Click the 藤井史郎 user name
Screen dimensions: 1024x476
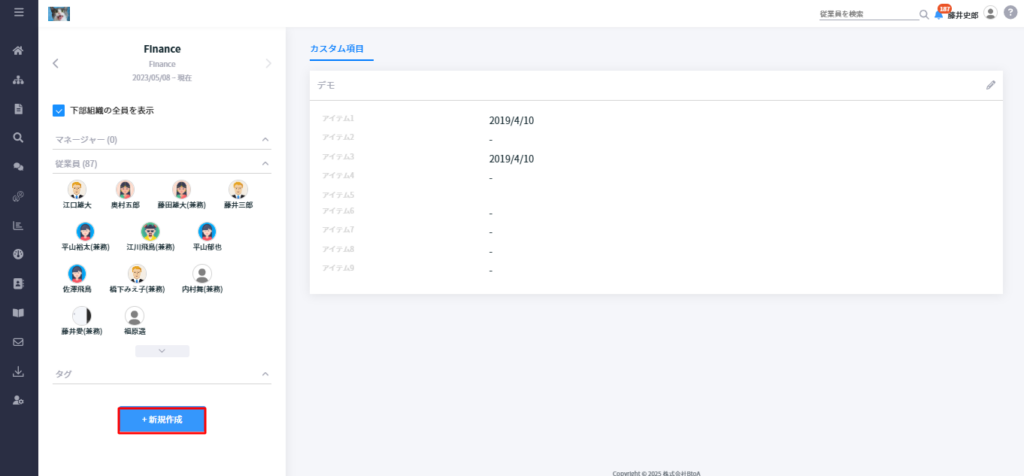tap(963, 14)
